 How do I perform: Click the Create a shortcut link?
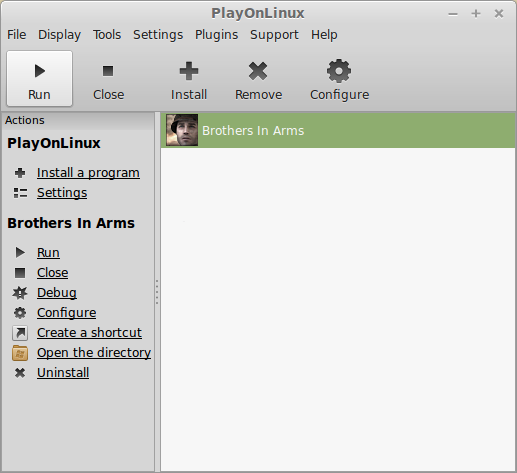[89, 333]
